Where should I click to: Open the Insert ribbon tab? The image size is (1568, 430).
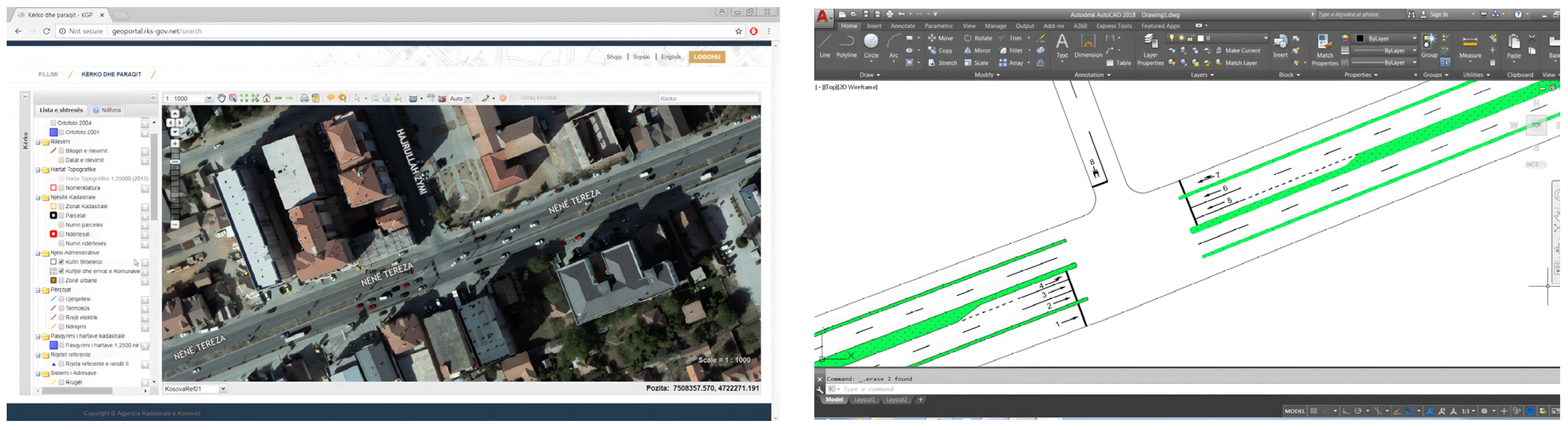[874, 26]
